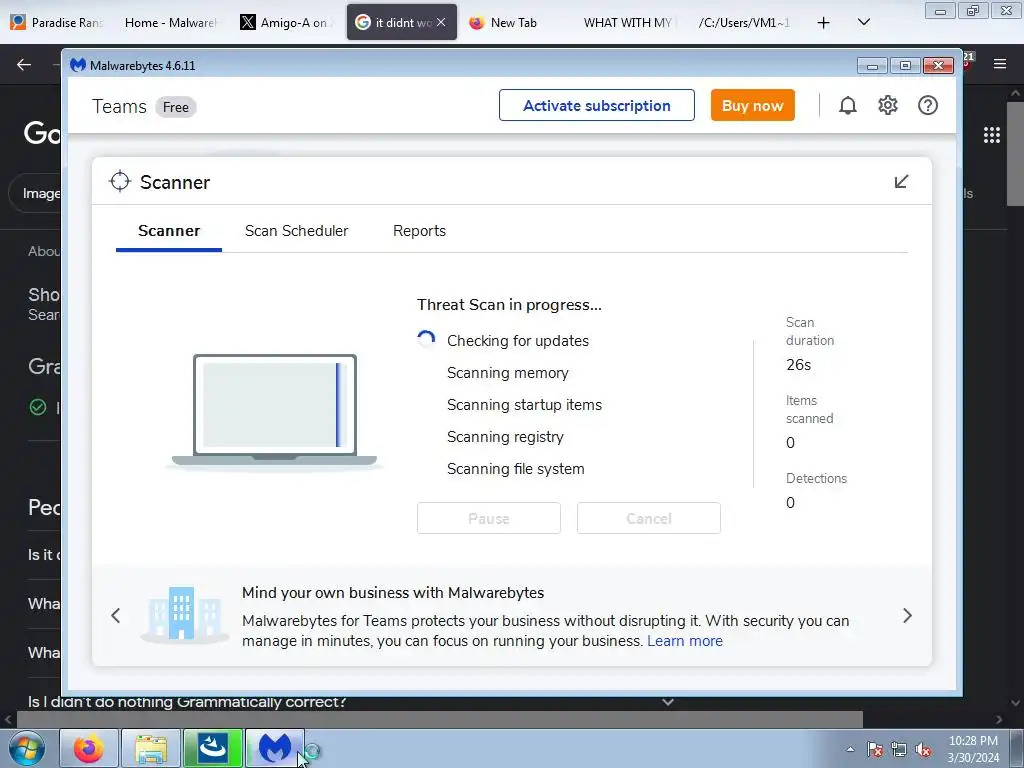Pause the threat scan
This screenshot has width=1024, height=768.
pos(488,518)
